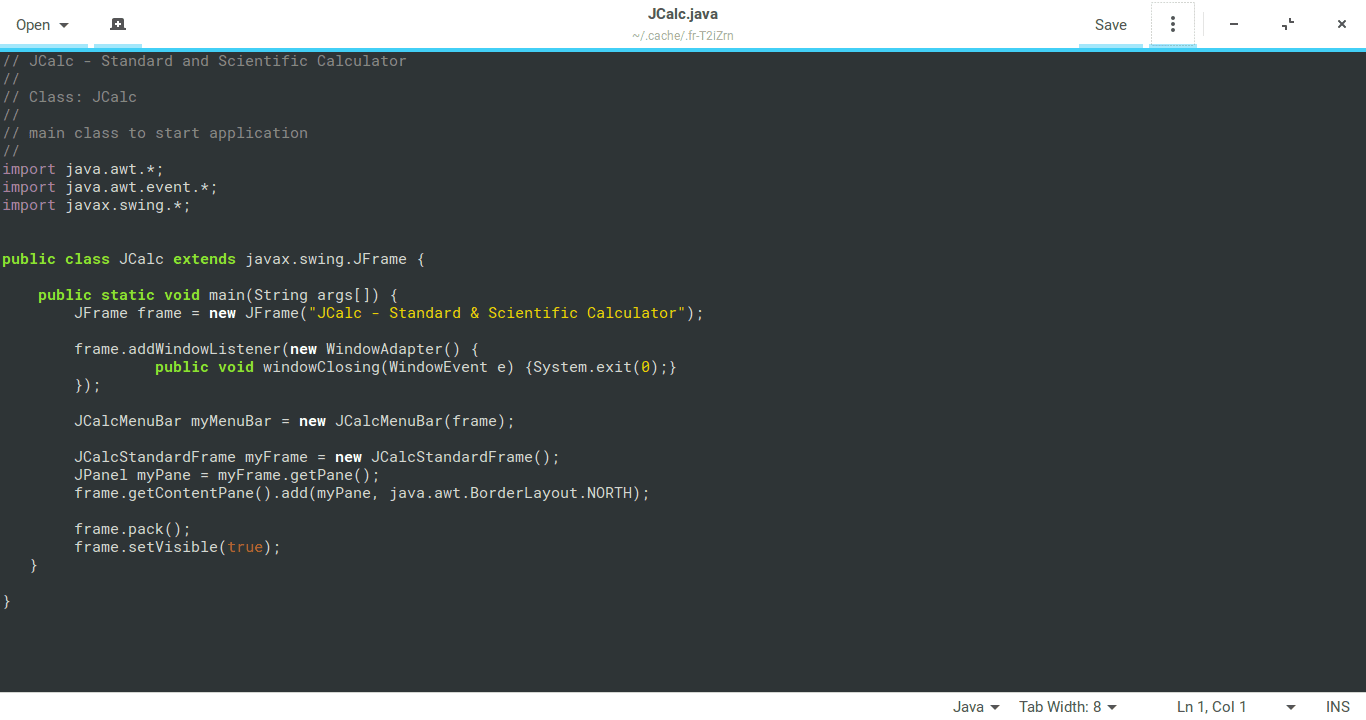Close the JCalc.java editor window

(1342, 25)
